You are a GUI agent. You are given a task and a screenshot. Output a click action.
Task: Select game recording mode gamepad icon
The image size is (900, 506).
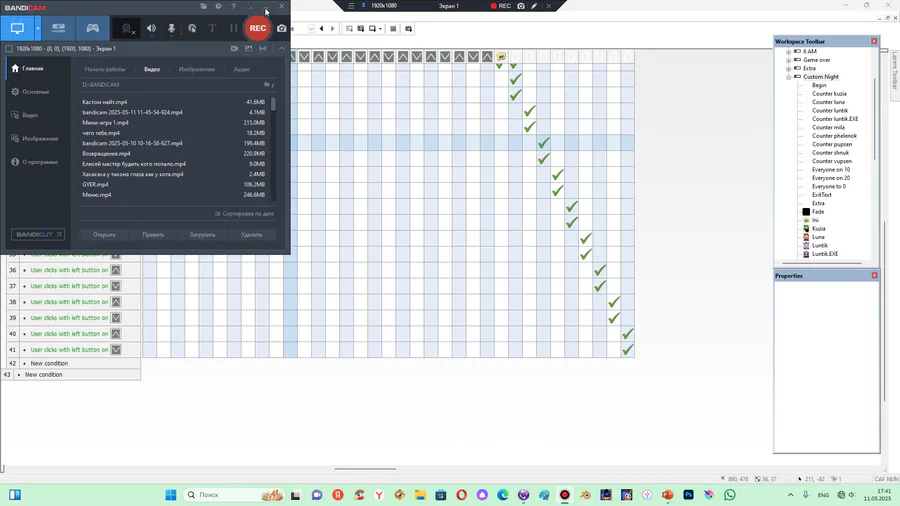[x=92, y=28]
